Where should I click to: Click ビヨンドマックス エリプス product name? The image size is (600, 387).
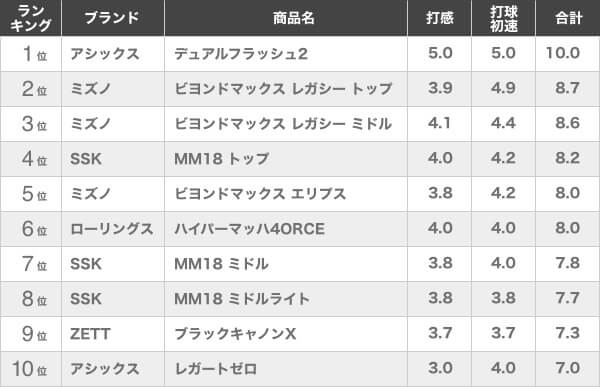(x=260, y=194)
